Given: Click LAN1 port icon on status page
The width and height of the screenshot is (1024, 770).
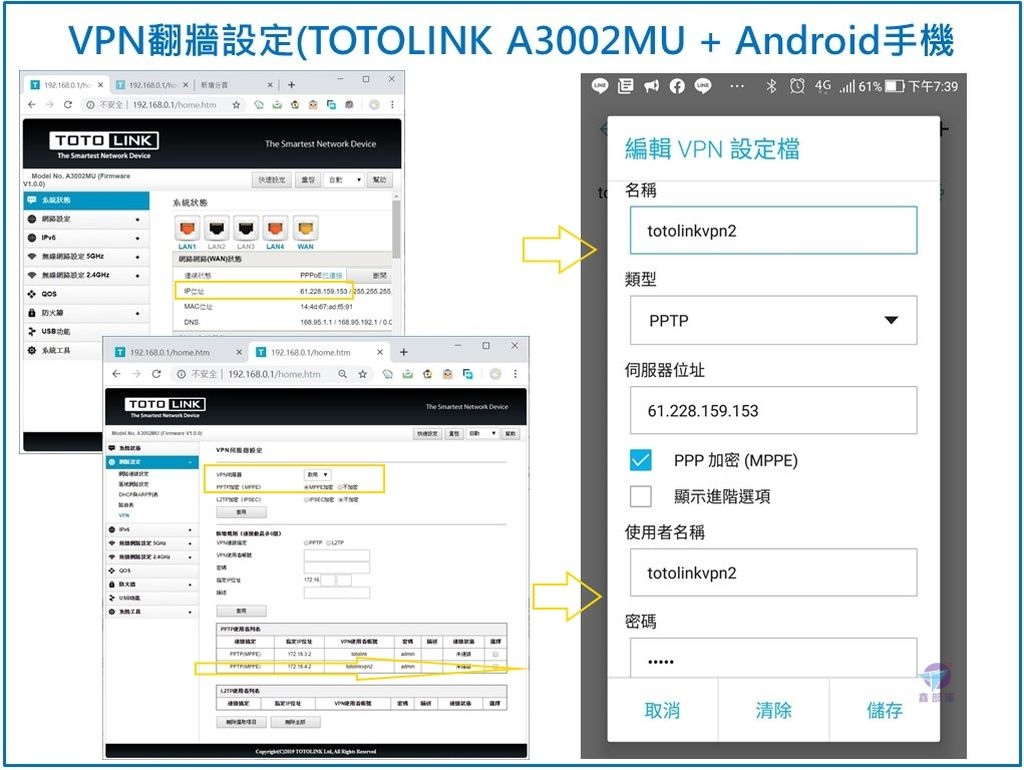Looking at the screenshot, I should coord(187,229).
